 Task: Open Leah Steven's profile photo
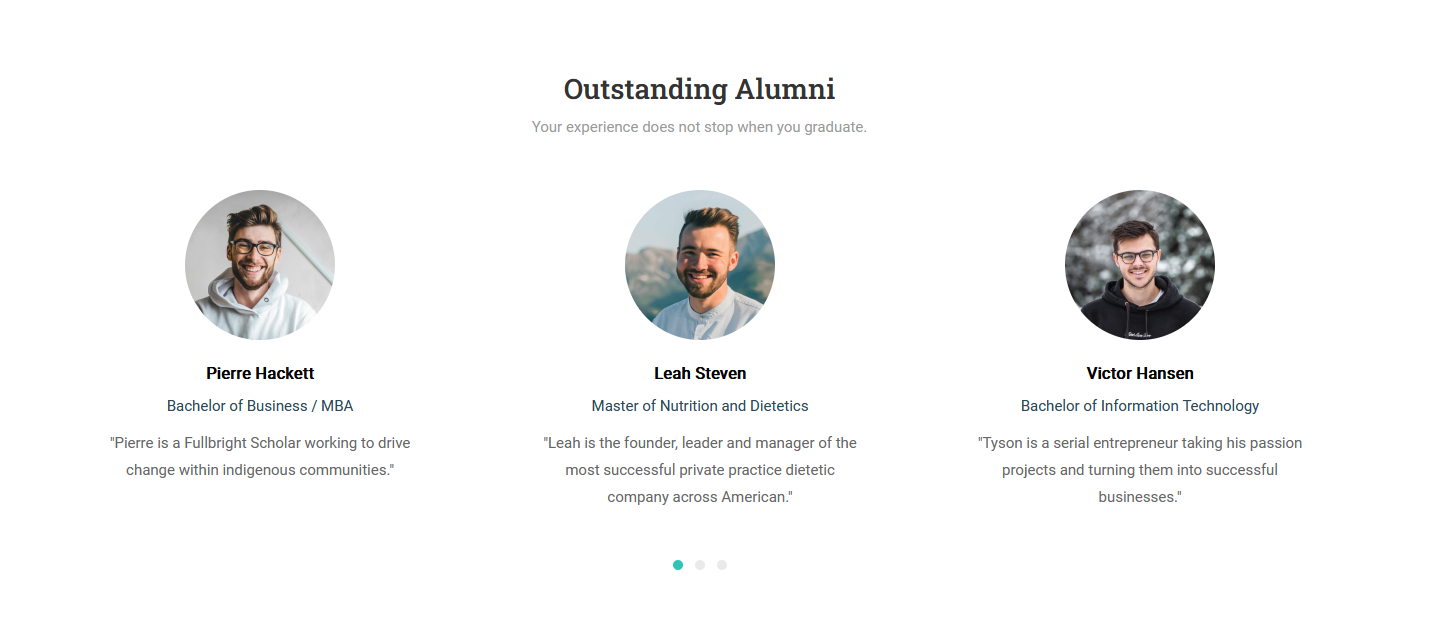pos(699,264)
